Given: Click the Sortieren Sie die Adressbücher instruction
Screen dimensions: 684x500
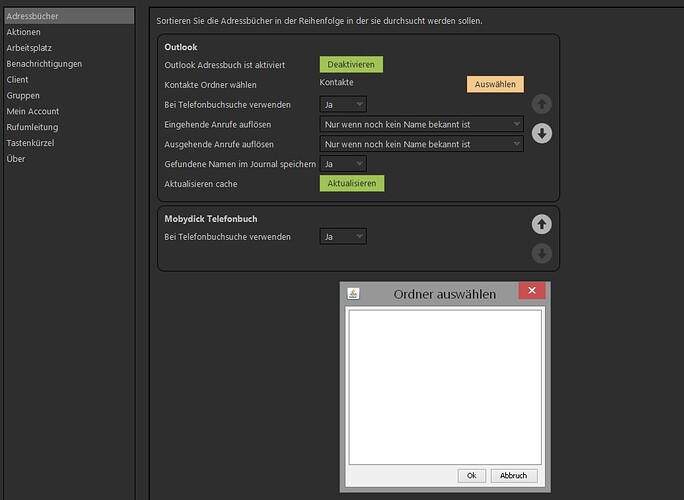Looking at the screenshot, I should (319, 21).
